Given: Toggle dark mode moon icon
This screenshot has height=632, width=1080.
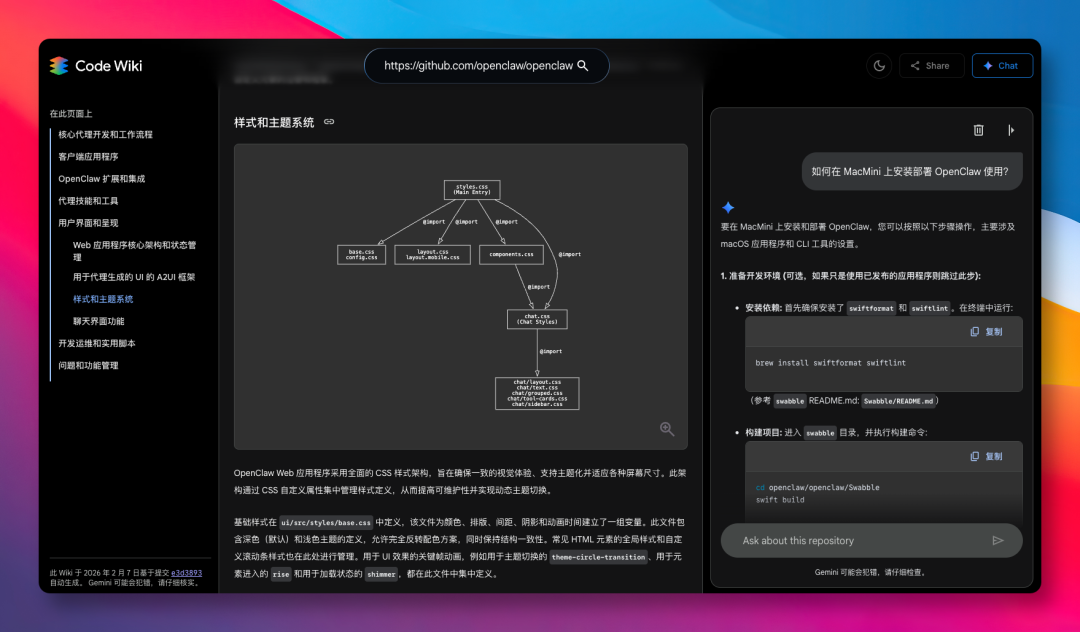Looking at the screenshot, I should pyautogui.click(x=879, y=65).
